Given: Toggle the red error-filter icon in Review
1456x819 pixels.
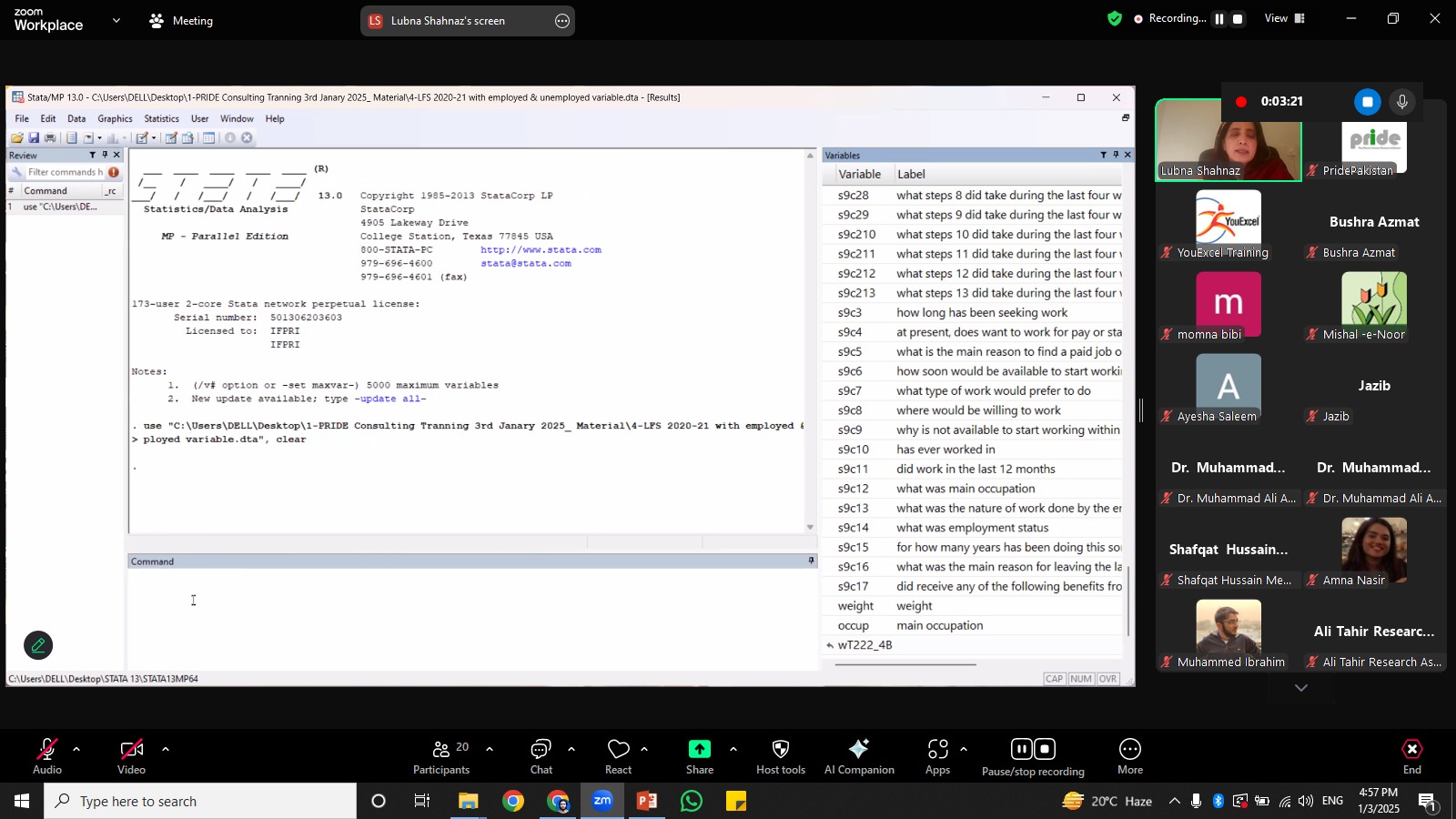Looking at the screenshot, I should (114, 172).
